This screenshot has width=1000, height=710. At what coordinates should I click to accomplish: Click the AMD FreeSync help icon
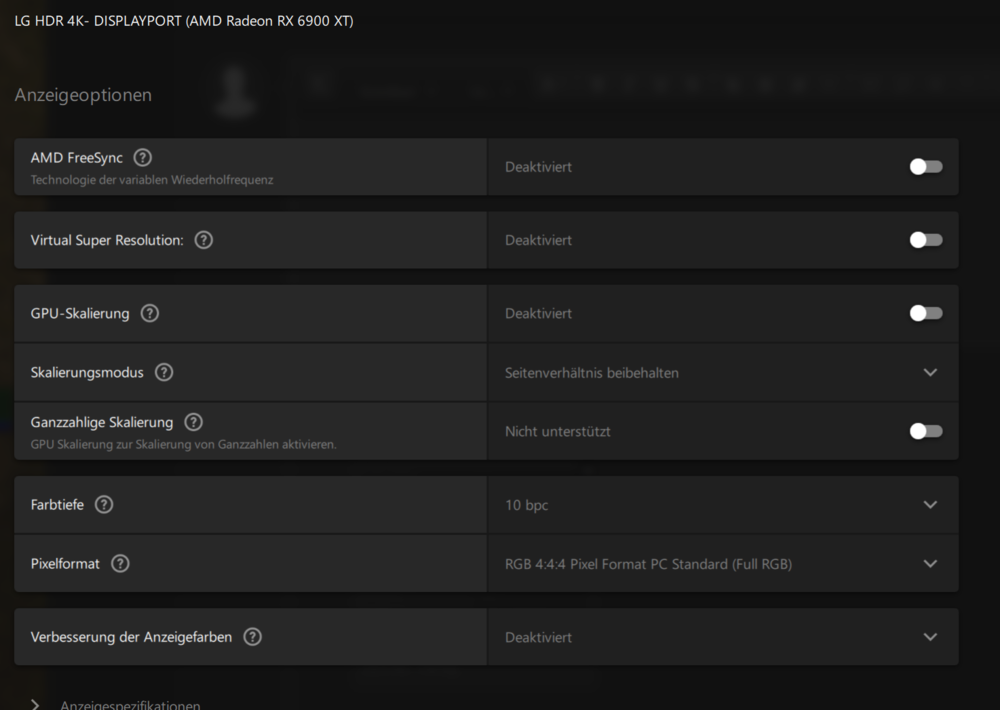click(143, 158)
